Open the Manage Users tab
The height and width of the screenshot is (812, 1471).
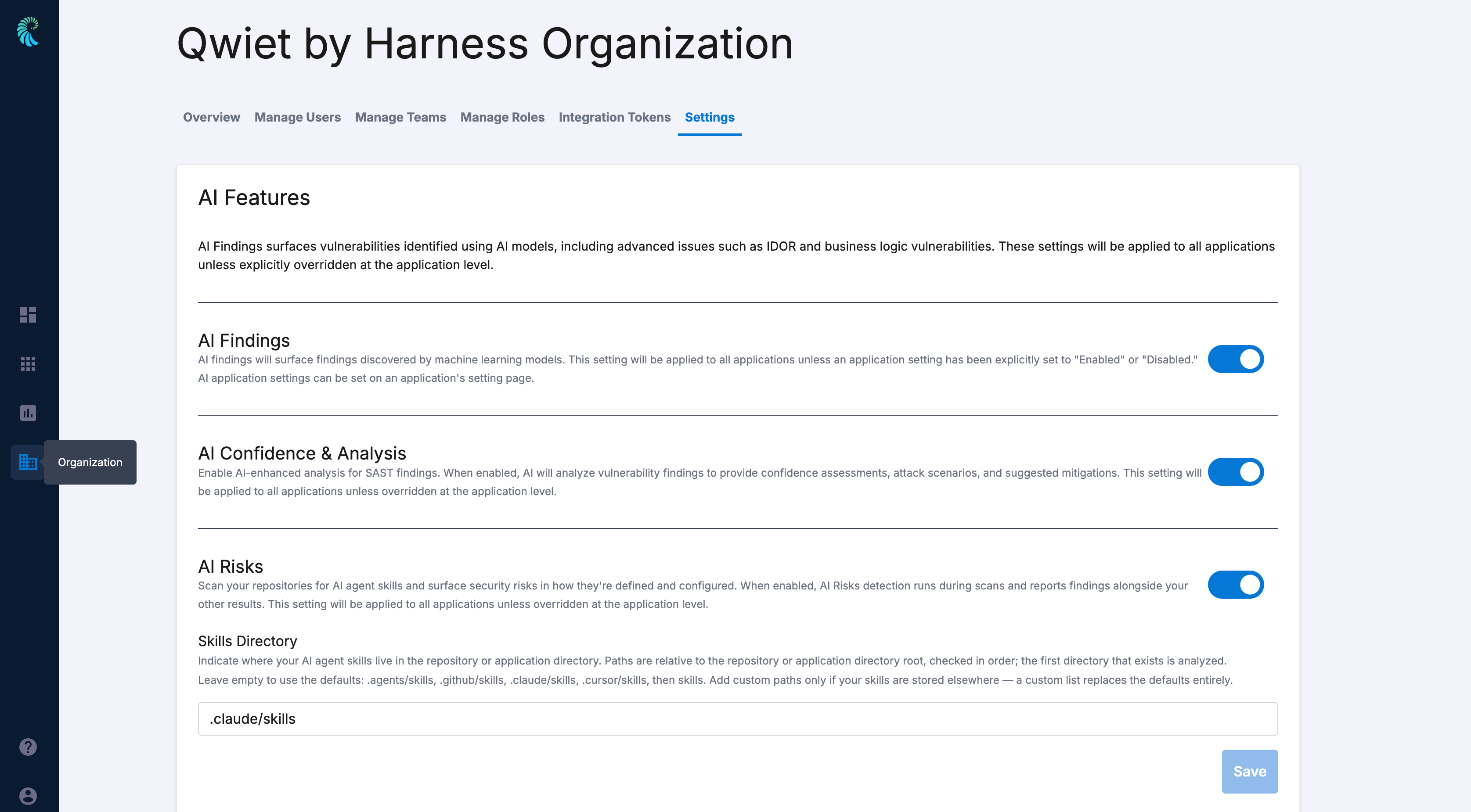pos(298,117)
